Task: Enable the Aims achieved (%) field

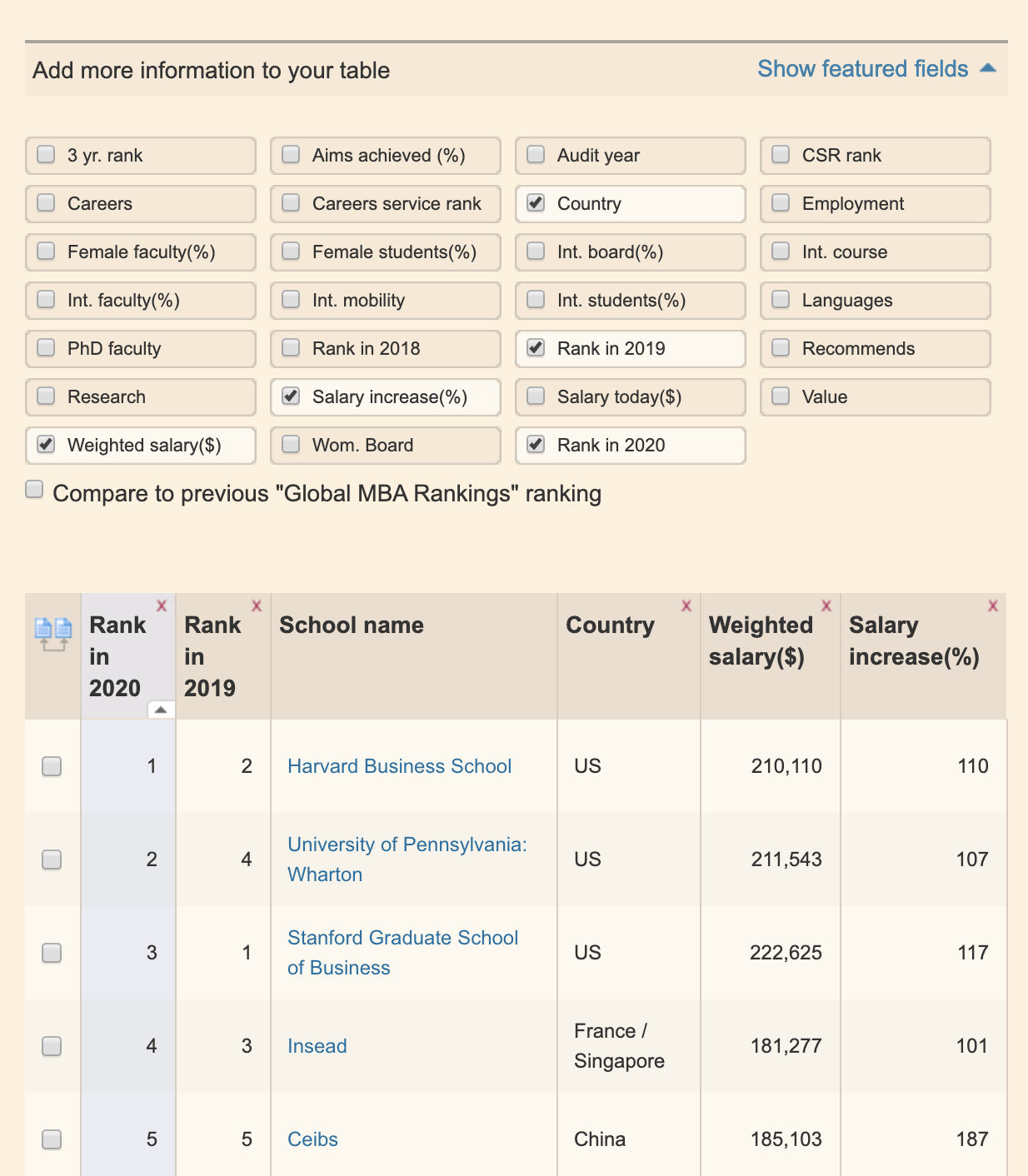Action: pyautogui.click(x=292, y=155)
